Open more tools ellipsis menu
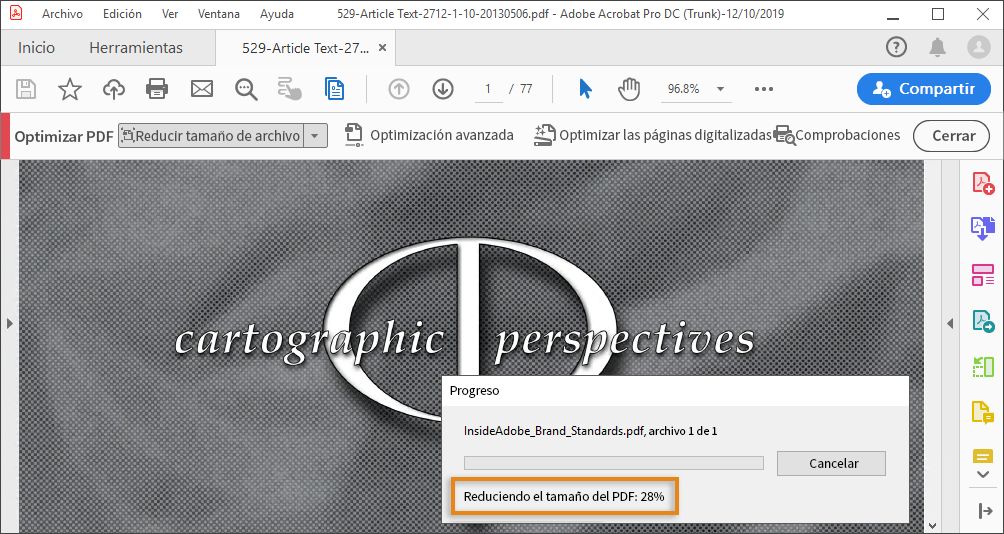The image size is (1004, 534). [x=764, y=89]
